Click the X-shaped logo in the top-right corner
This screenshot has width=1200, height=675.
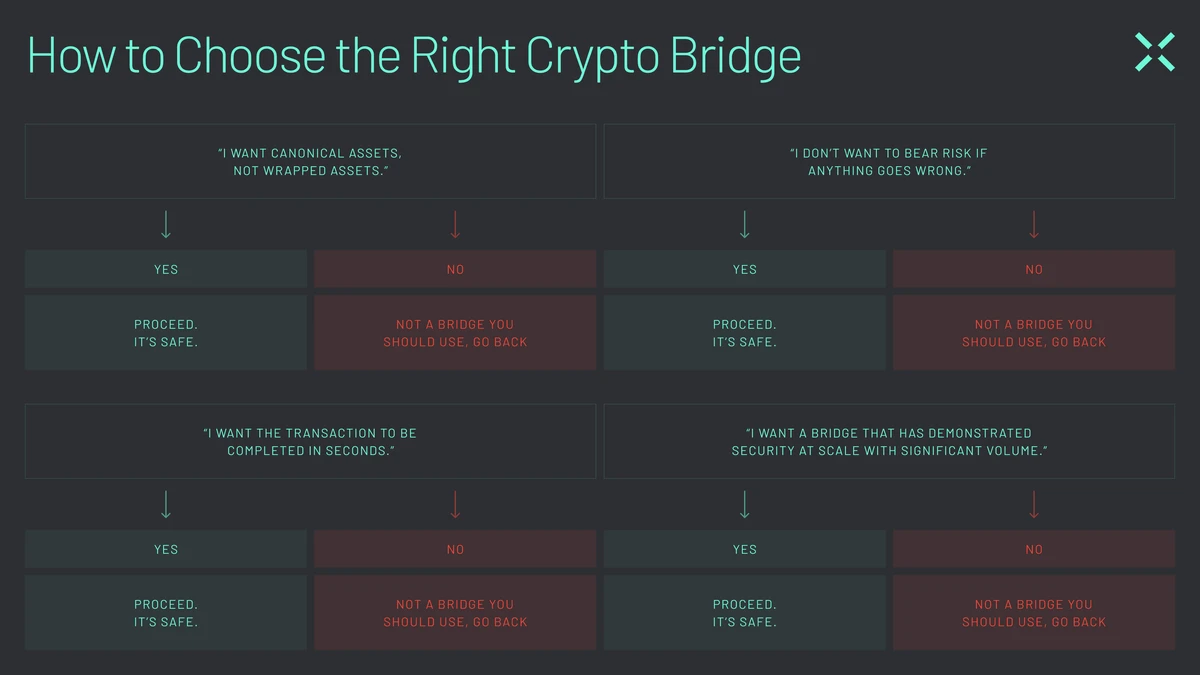click(1155, 52)
